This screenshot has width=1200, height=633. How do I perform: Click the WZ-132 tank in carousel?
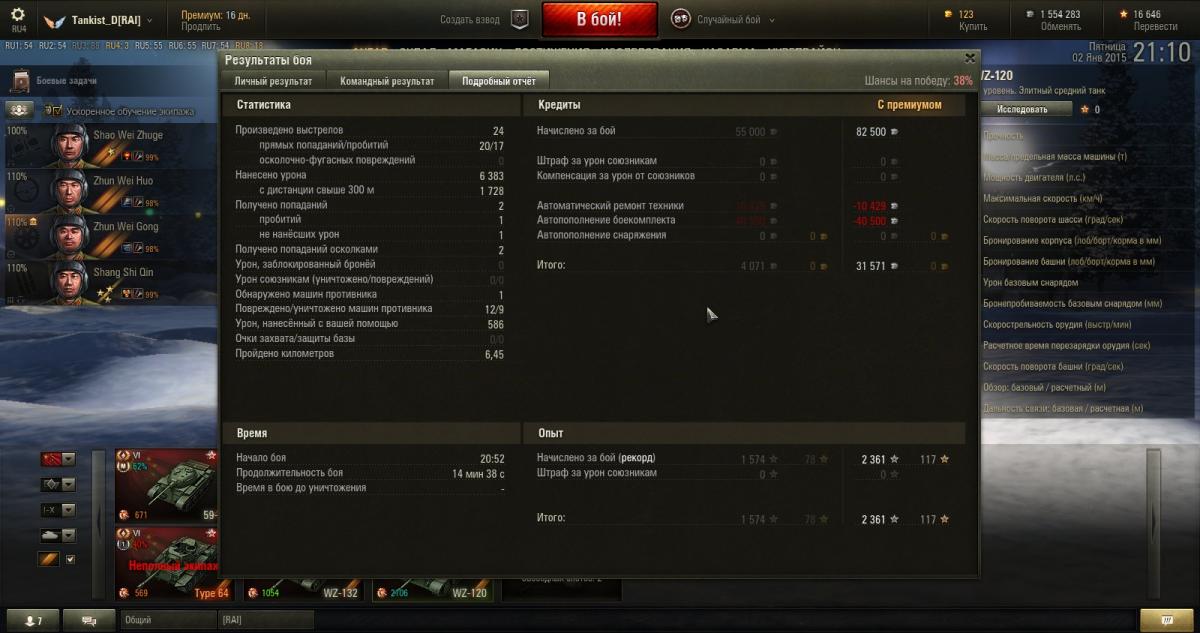[x=303, y=590]
